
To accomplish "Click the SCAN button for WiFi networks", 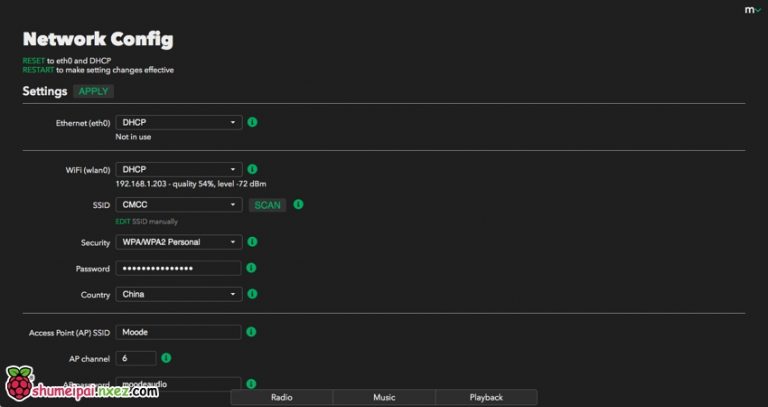I will pyautogui.click(x=267, y=205).
